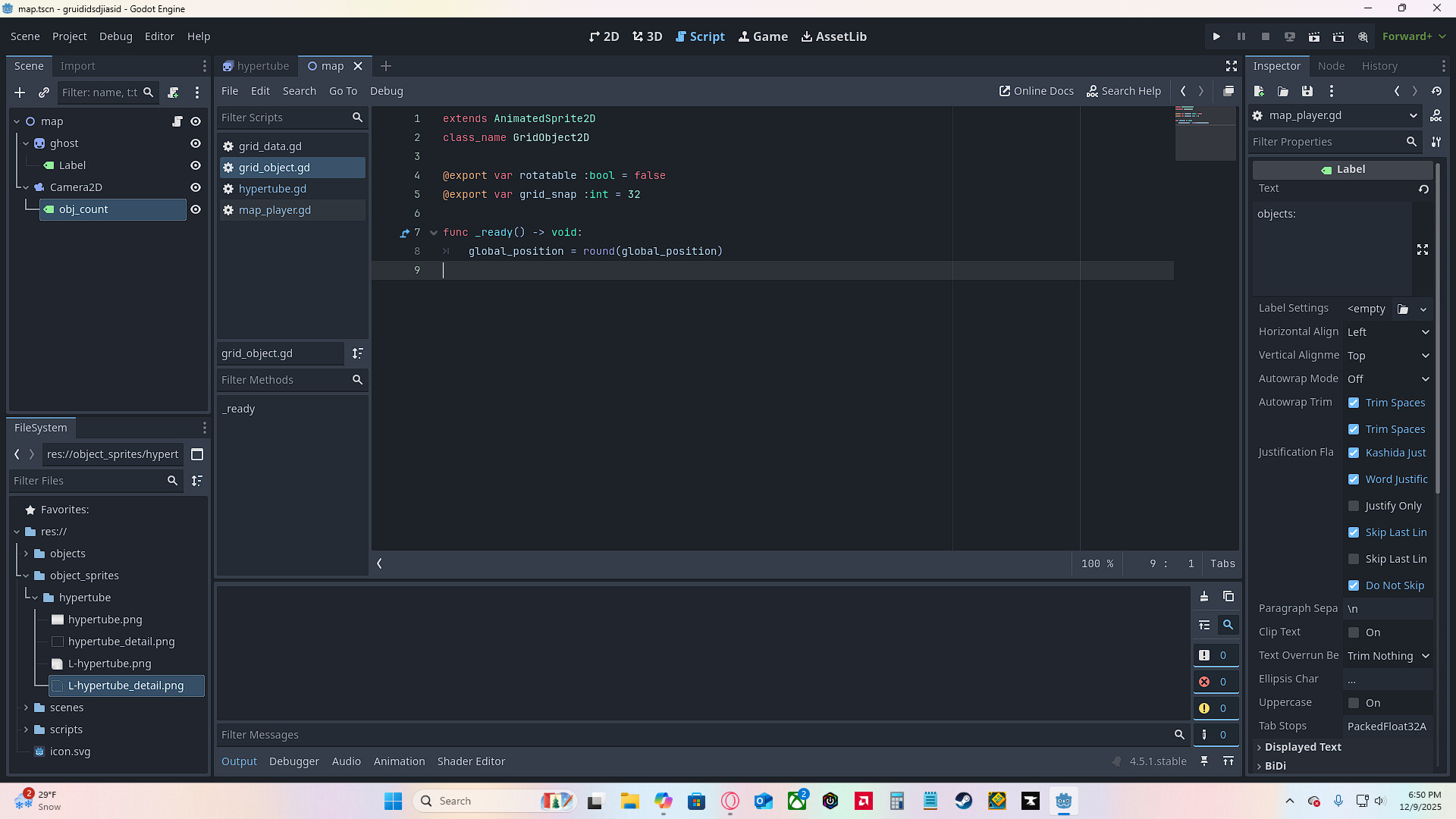Open the Project menu
This screenshot has width=1456, height=819.
point(69,36)
